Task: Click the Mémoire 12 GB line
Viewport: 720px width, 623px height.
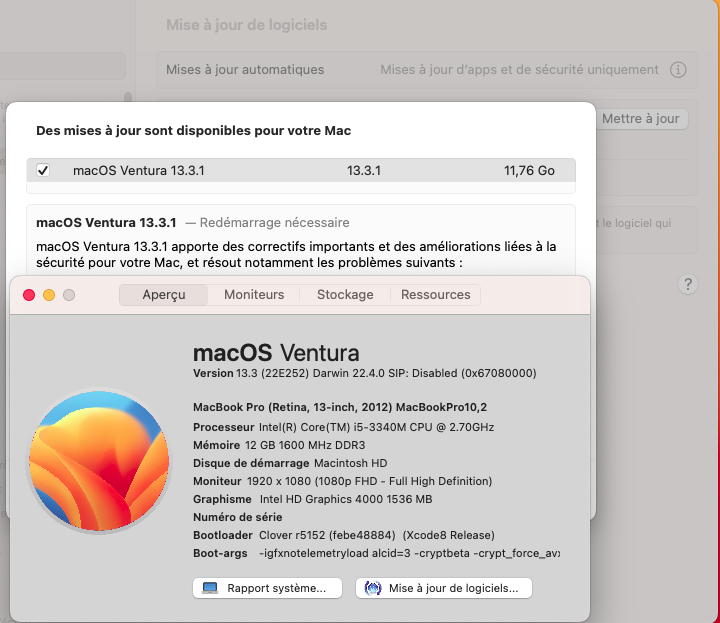Action: (279, 445)
